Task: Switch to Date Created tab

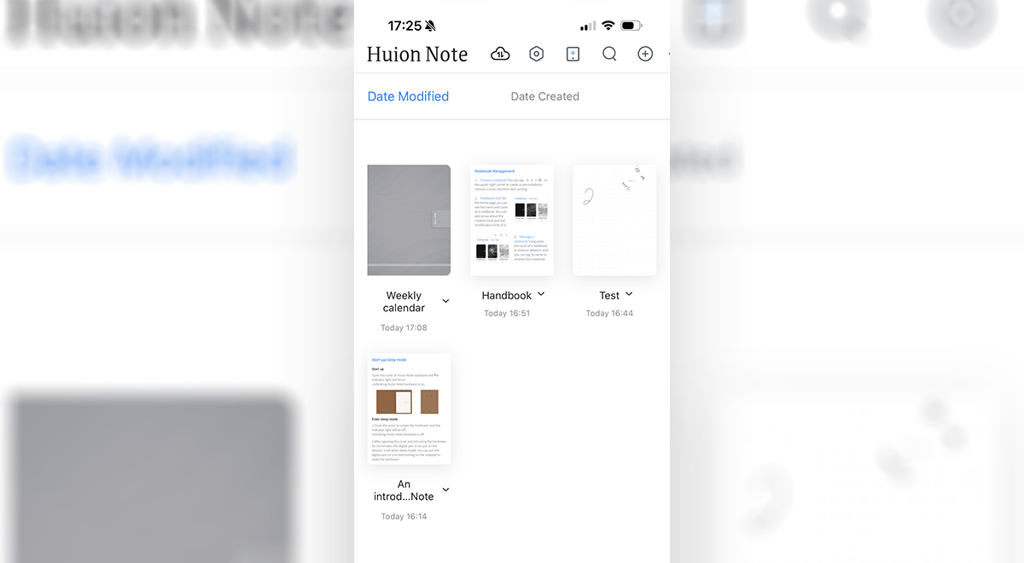Action: [545, 97]
